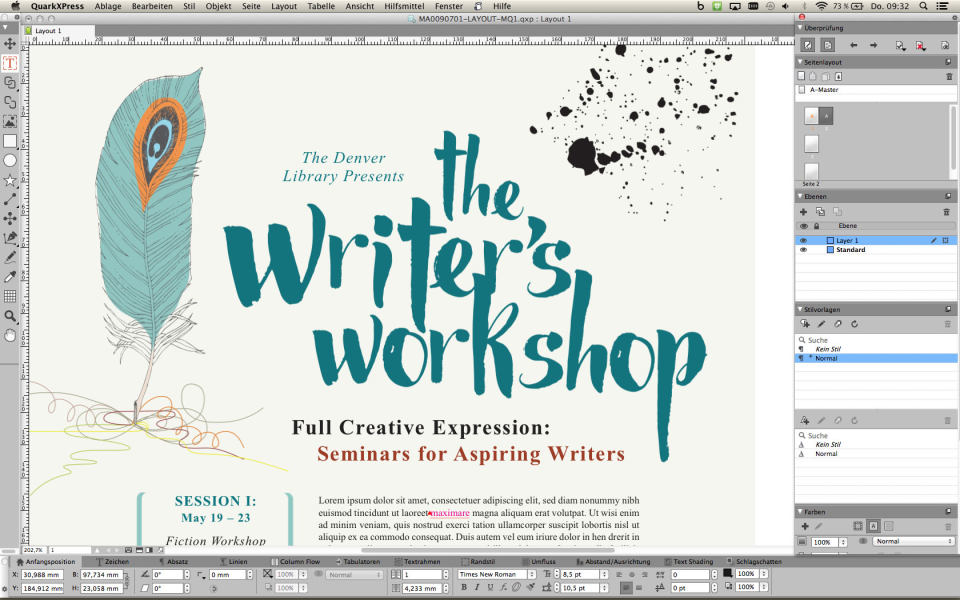Toggle the Ebene header lock icon
Image resolution: width=960 pixels, height=600 pixels.
(x=816, y=226)
